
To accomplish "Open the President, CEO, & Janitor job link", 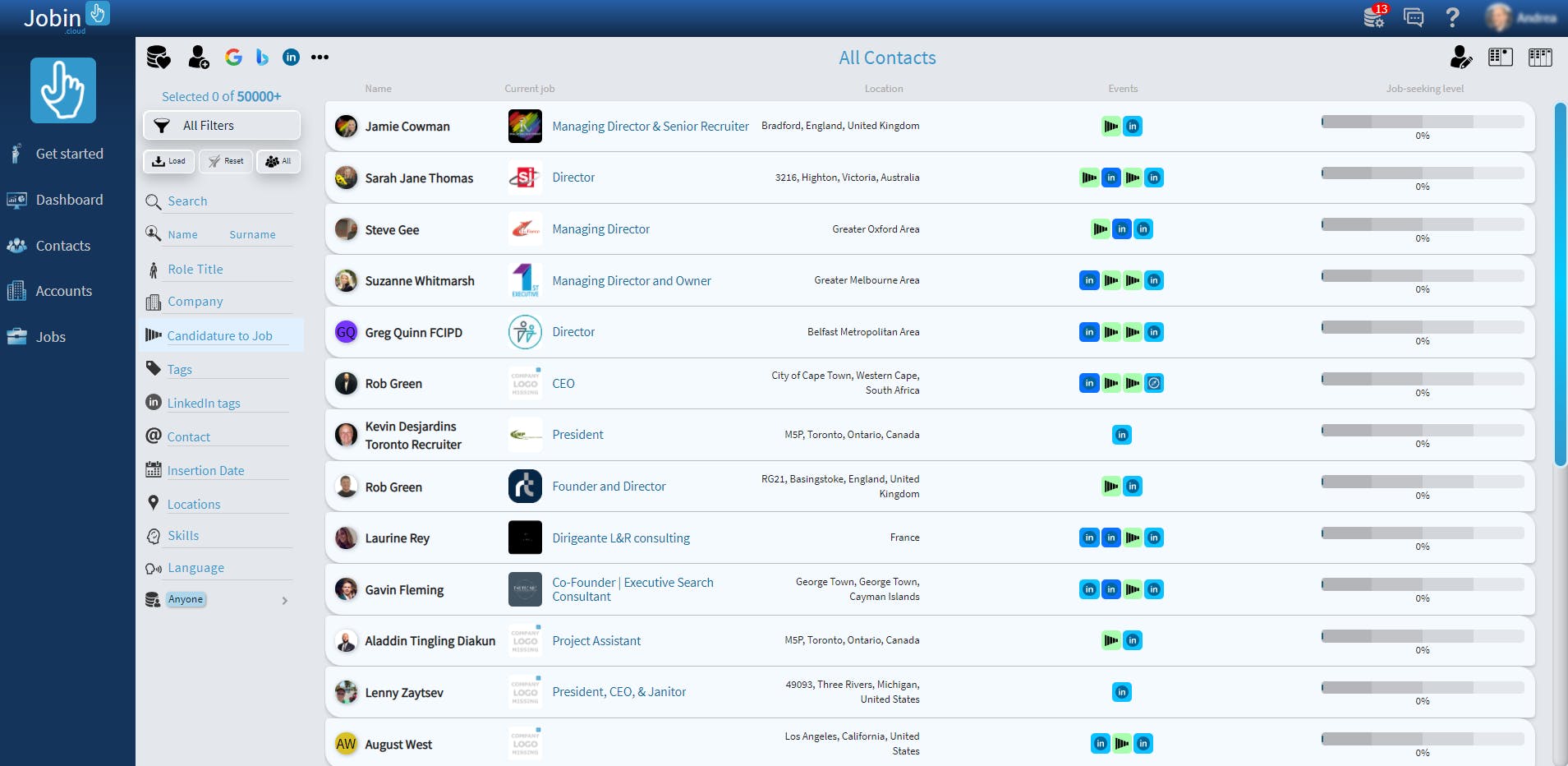I will pyautogui.click(x=619, y=692).
